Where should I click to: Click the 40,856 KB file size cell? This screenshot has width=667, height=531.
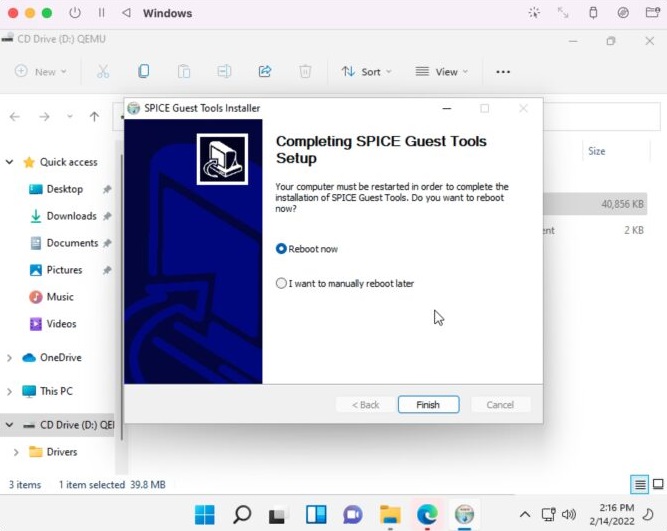pos(622,204)
